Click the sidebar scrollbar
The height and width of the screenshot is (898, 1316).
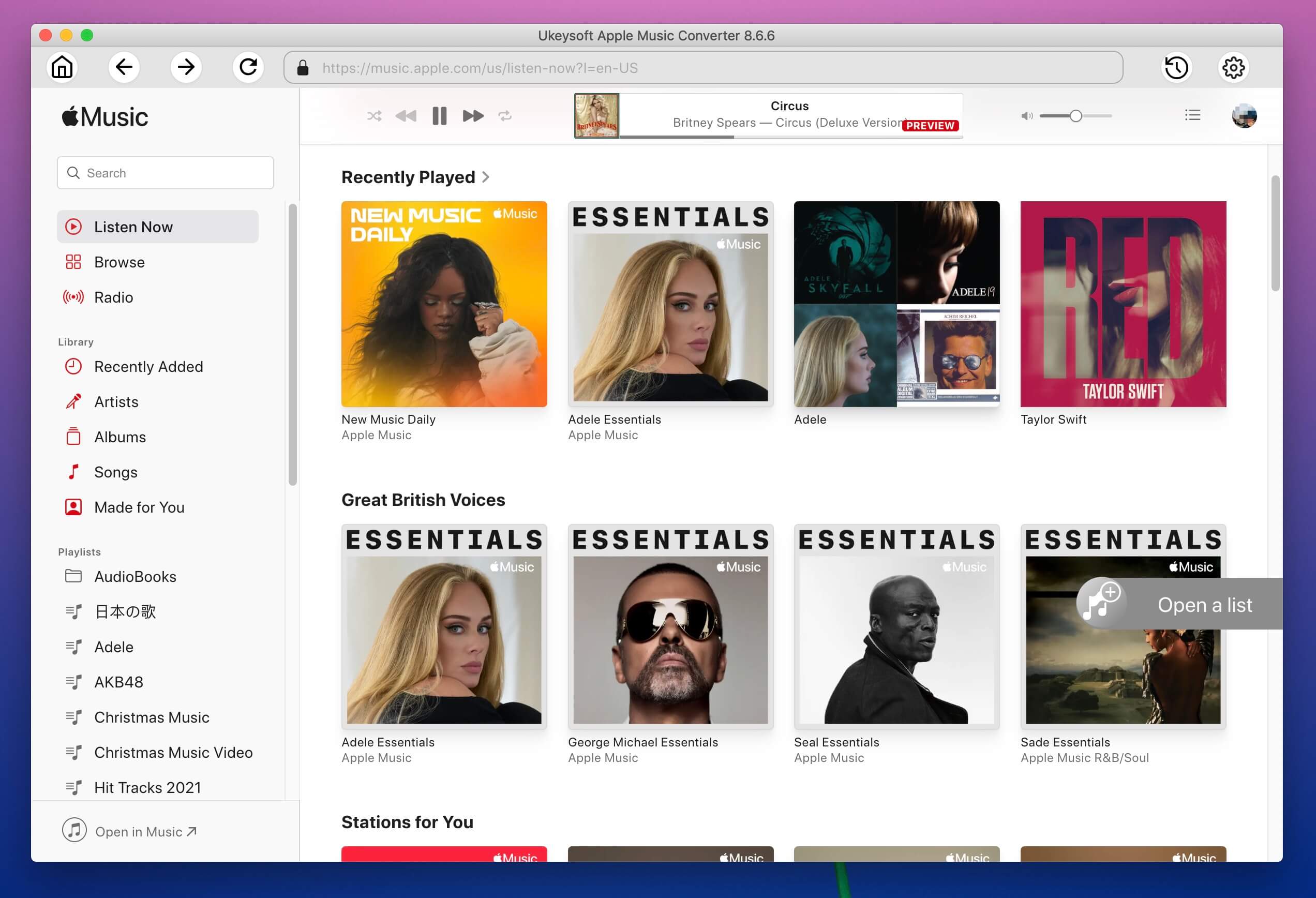tap(292, 345)
